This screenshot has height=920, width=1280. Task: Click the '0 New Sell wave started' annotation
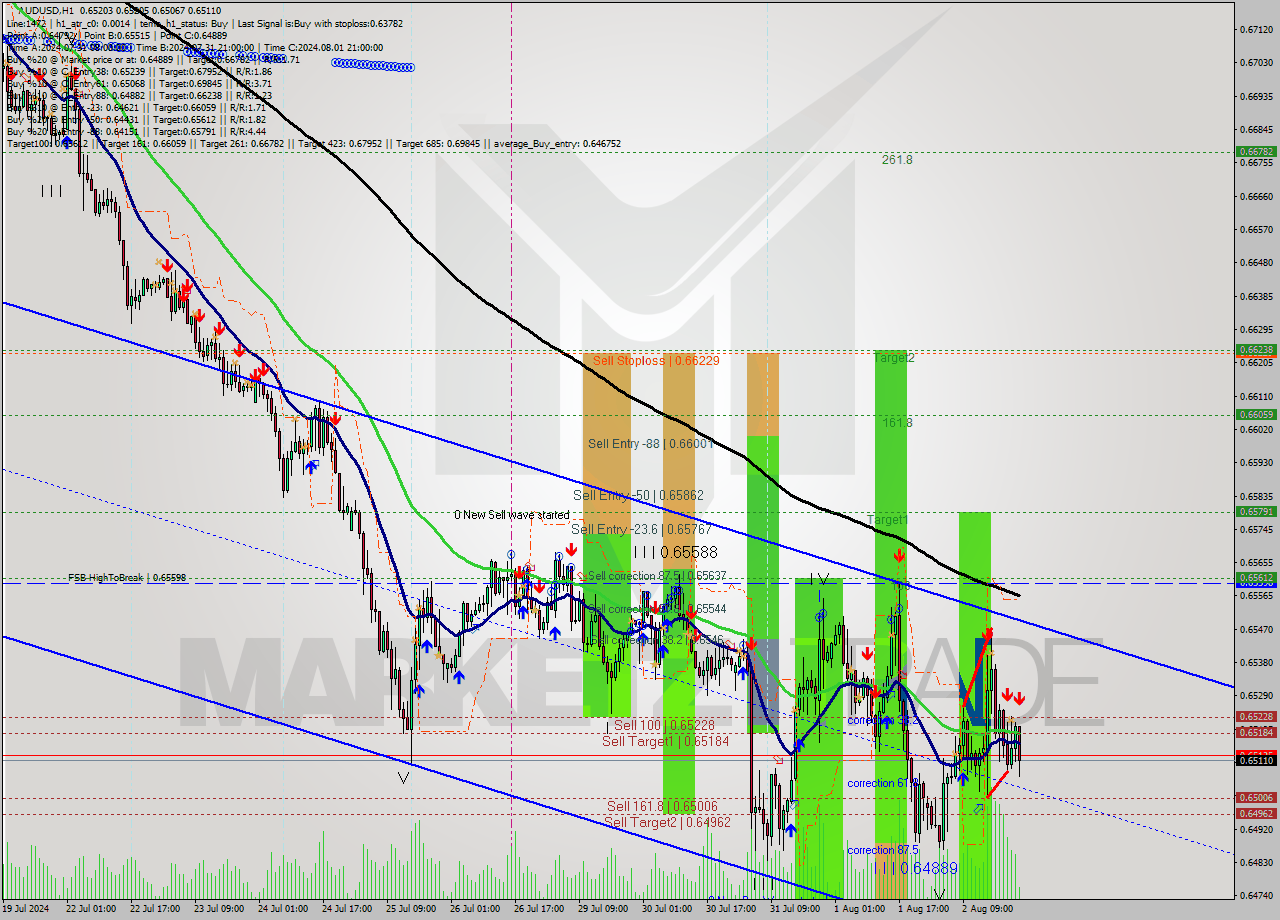(x=511, y=515)
